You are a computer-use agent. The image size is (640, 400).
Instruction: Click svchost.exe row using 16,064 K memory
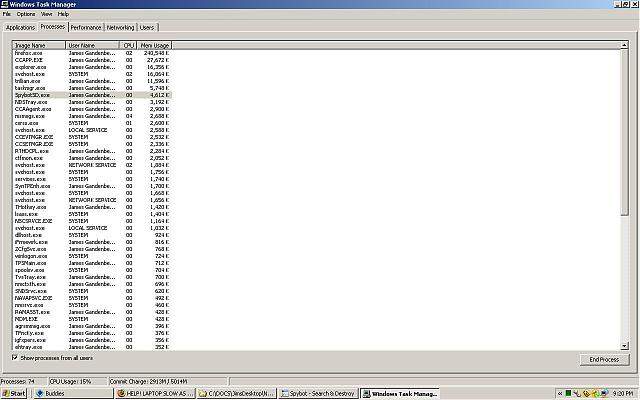(92, 74)
